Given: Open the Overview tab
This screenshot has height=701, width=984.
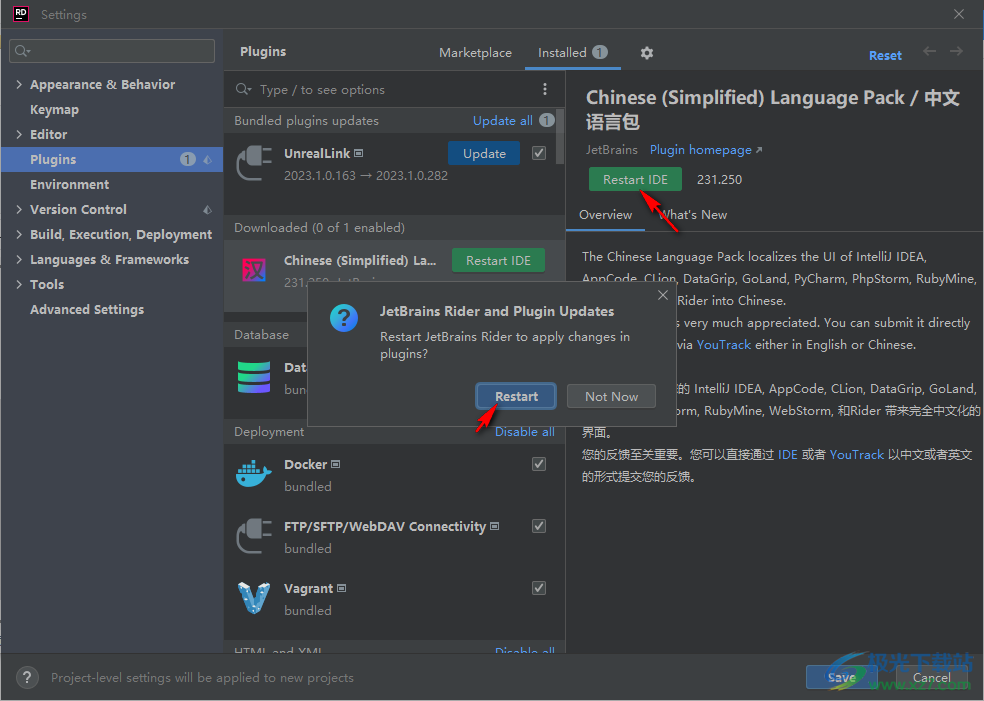Looking at the screenshot, I should (x=605, y=215).
